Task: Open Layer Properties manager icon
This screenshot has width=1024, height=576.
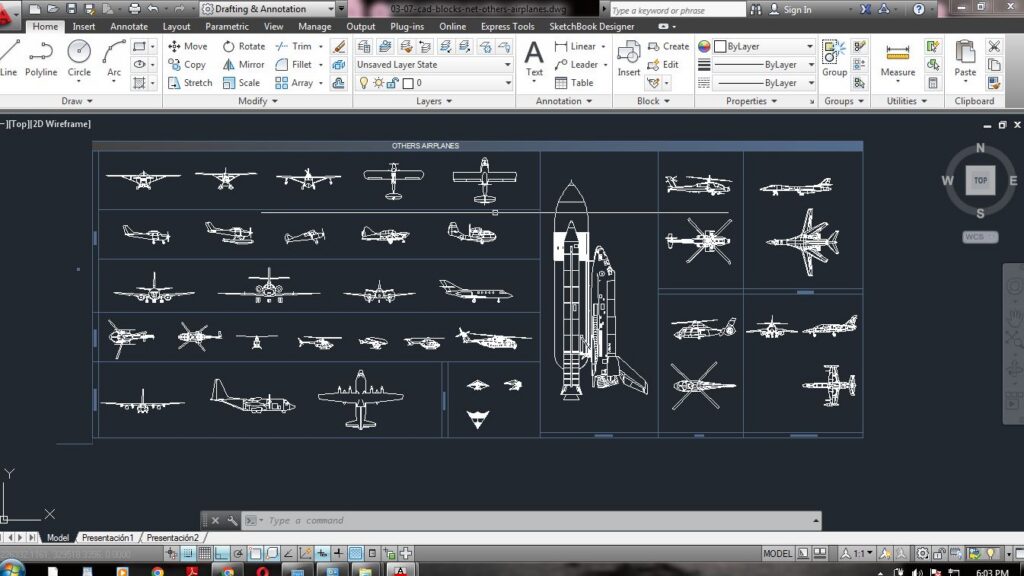Action: 364,46
